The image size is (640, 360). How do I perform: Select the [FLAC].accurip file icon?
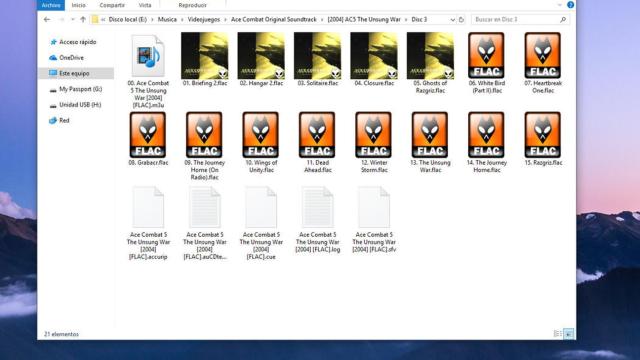tap(148, 207)
